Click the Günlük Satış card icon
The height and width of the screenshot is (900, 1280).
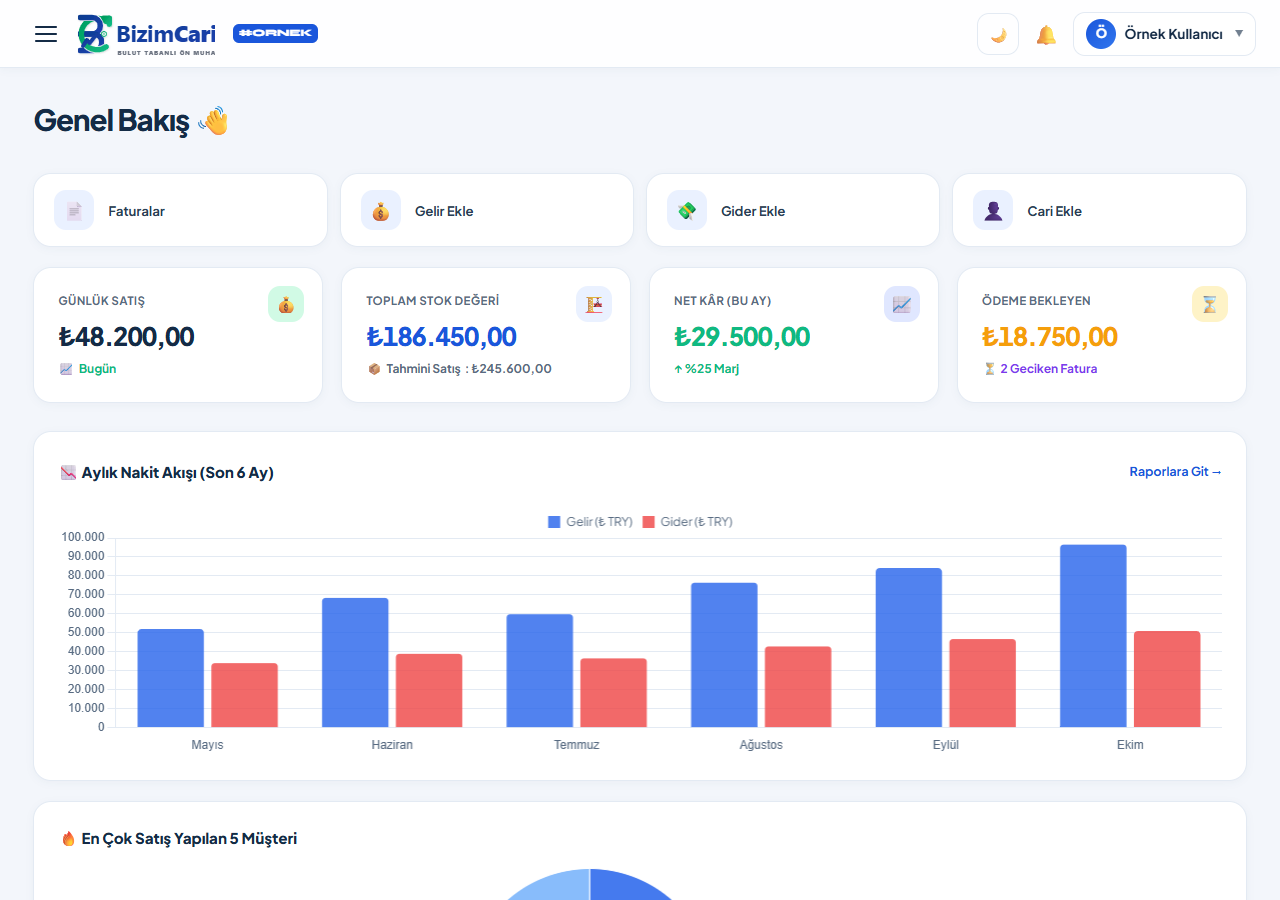(286, 304)
